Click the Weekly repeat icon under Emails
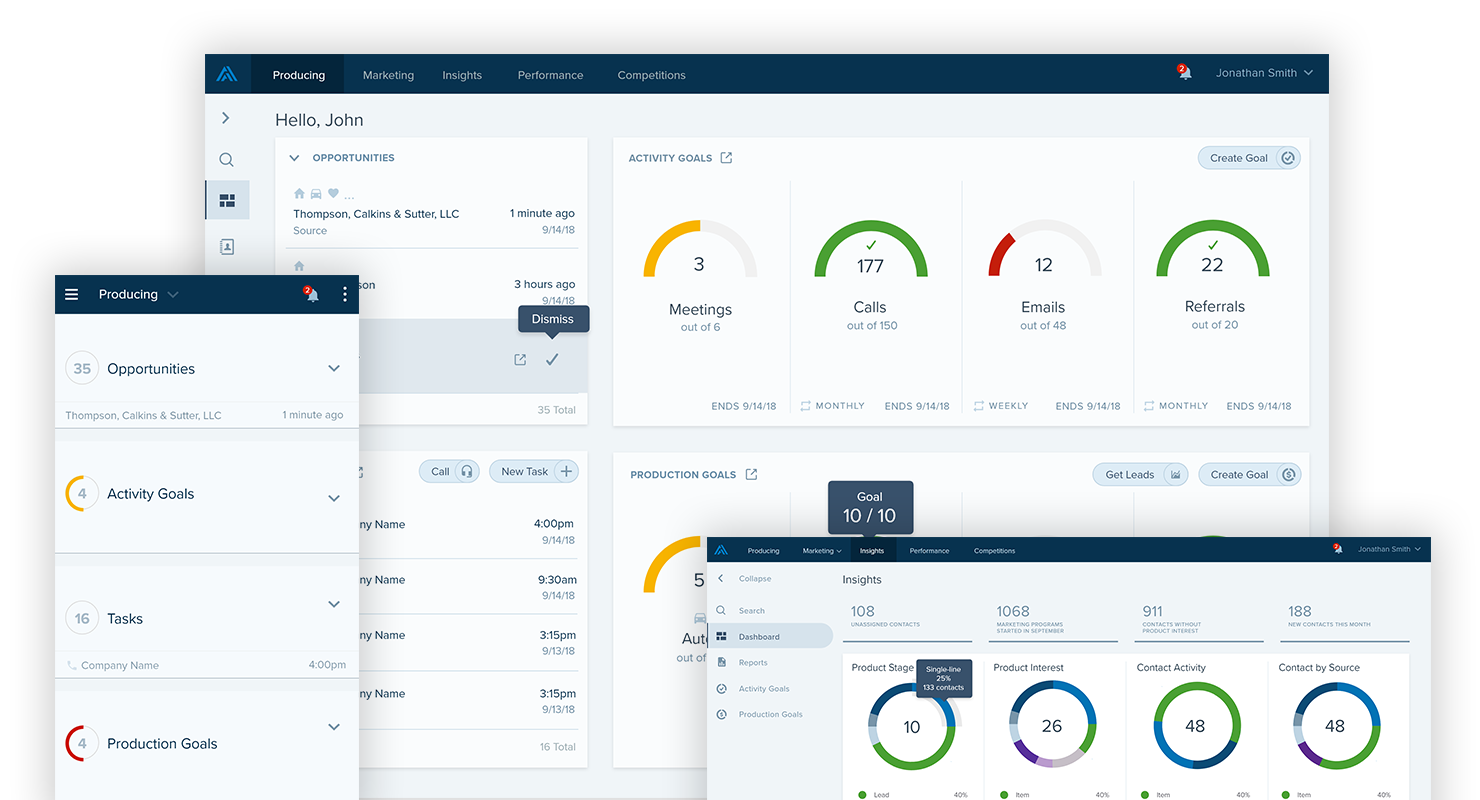Viewport: 1480px width, 800px height. coord(978,406)
